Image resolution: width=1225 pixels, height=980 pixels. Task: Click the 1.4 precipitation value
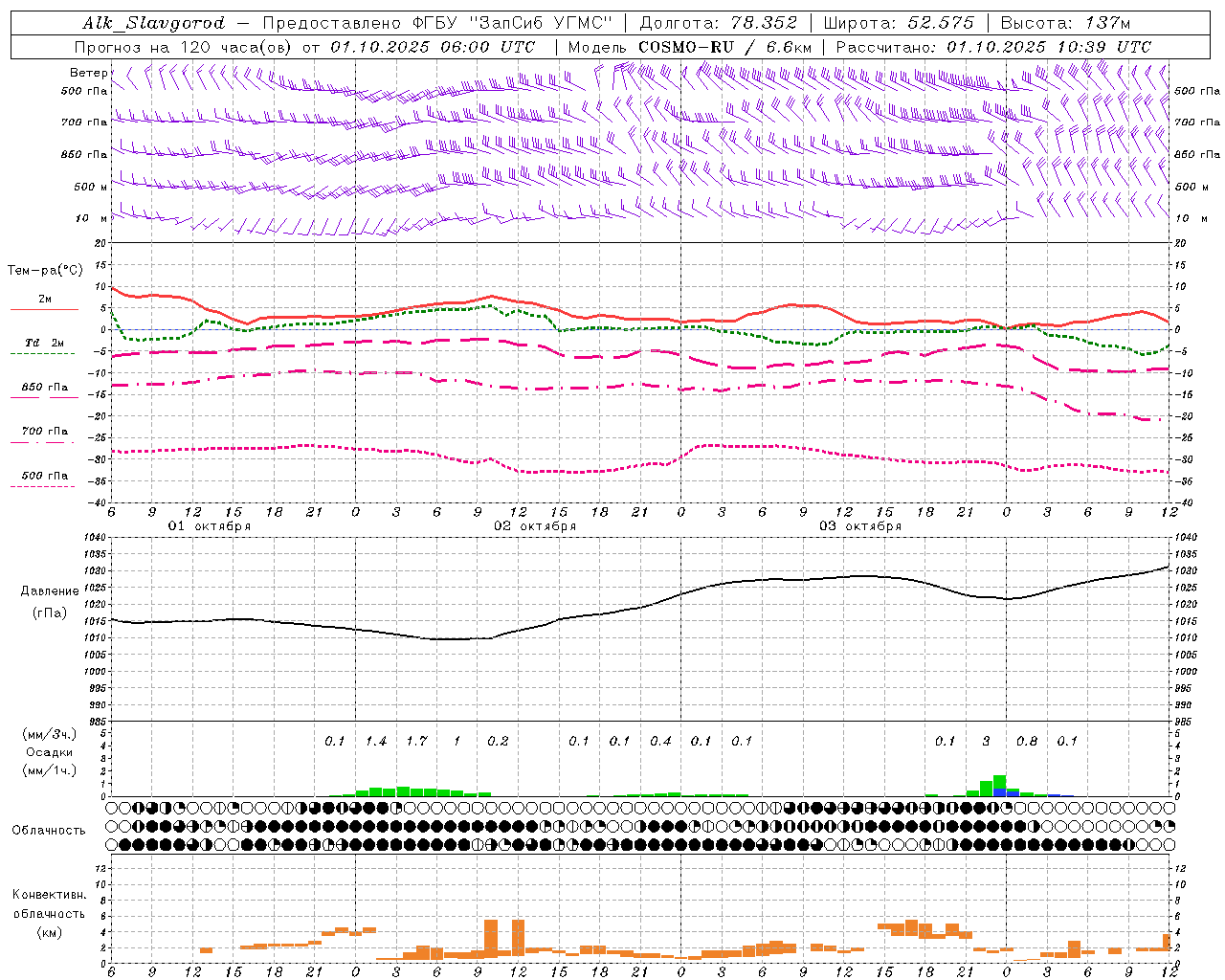pyautogui.click(x=376, y=742)
